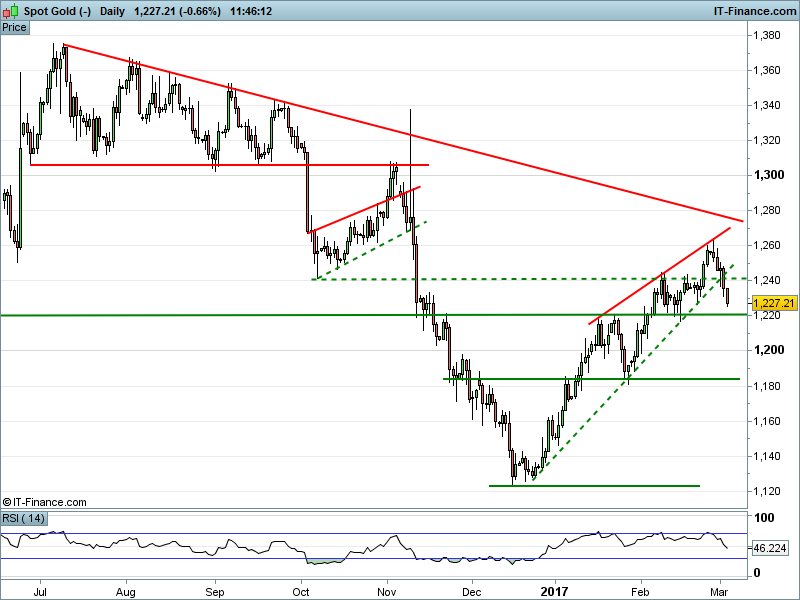Click the candlestick icon beside Spot Gold
The image size is (800, 600).
point(10,11)
